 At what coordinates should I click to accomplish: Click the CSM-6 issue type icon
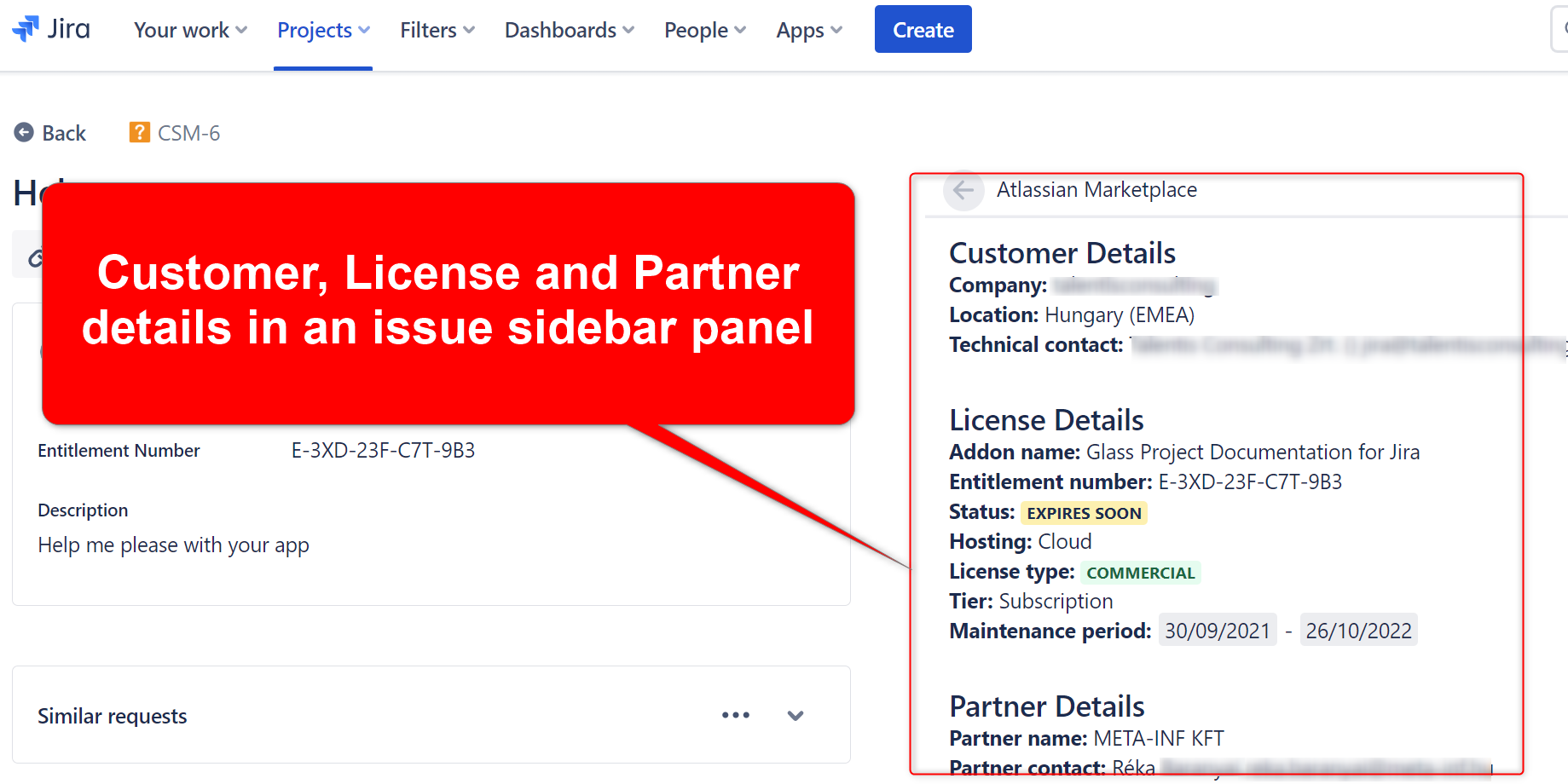139,132
